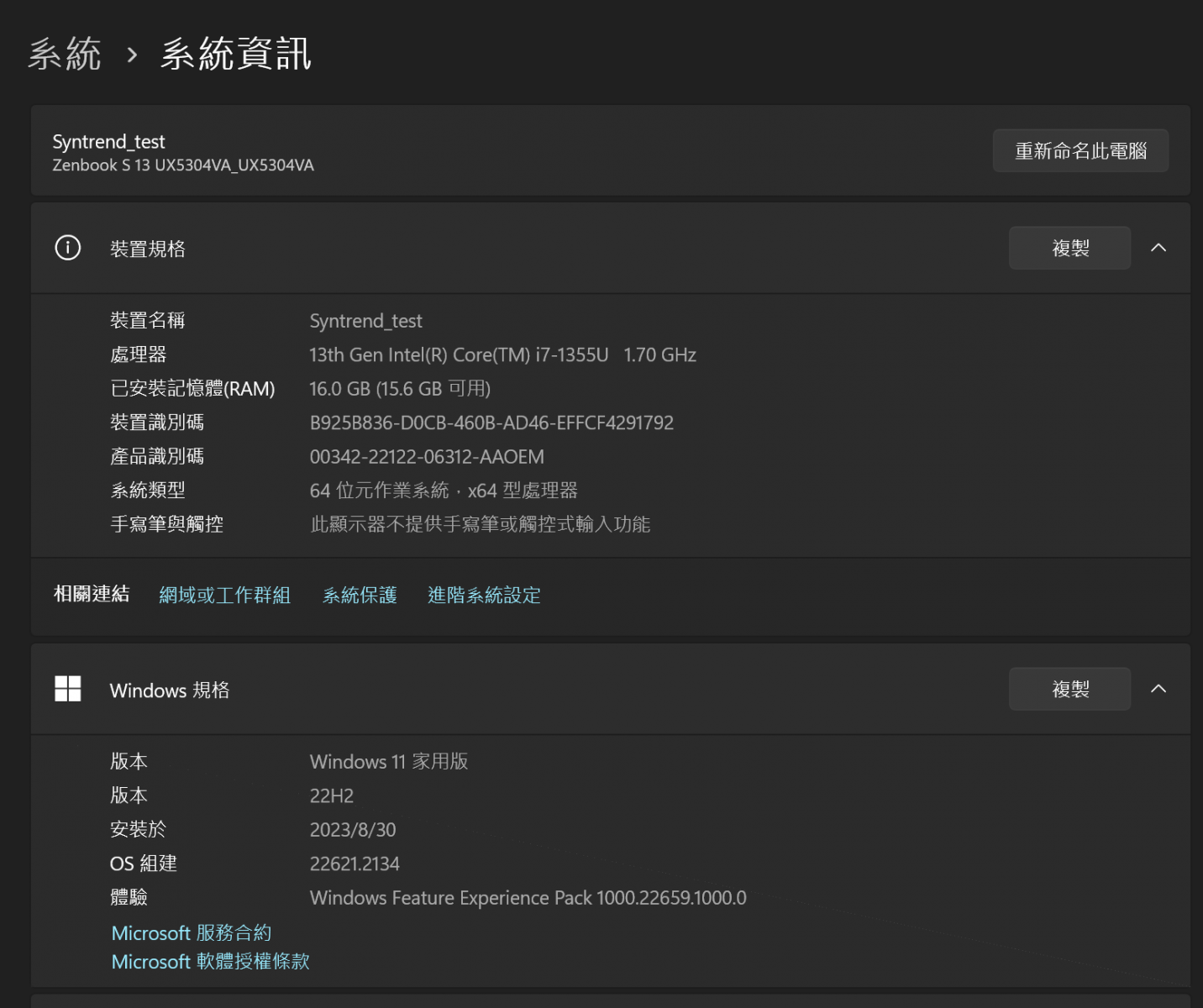This screenshot has height=1008, width=1203.
Task: Select the OS build value 22621.2134
Action: [x=355, y=864]
